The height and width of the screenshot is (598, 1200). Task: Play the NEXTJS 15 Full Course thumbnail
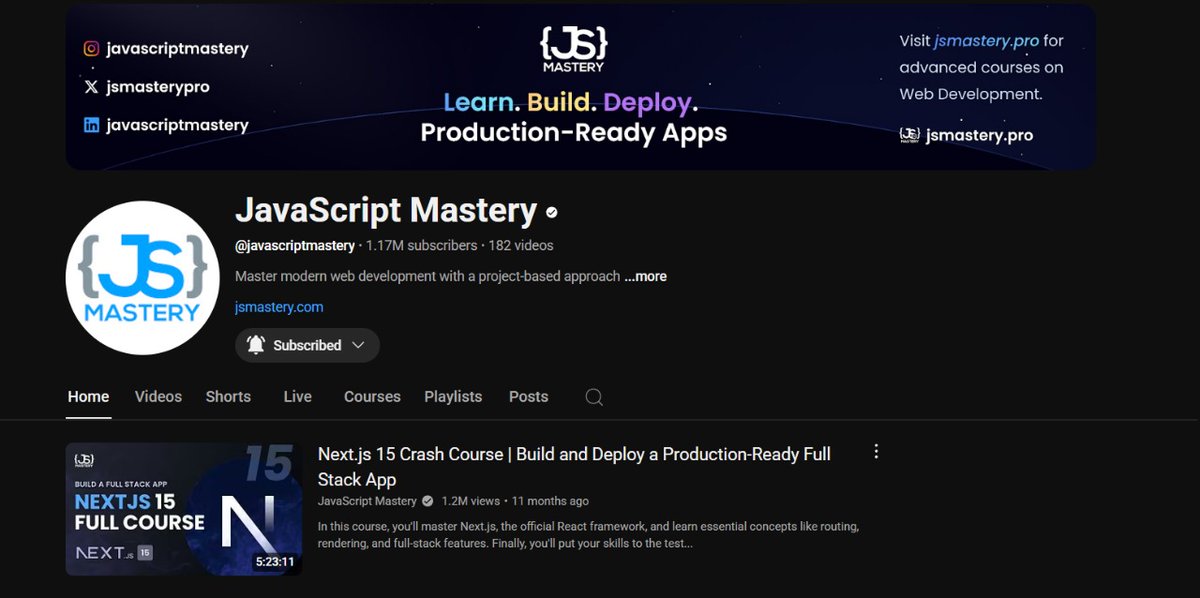click(x=184, y=509)
